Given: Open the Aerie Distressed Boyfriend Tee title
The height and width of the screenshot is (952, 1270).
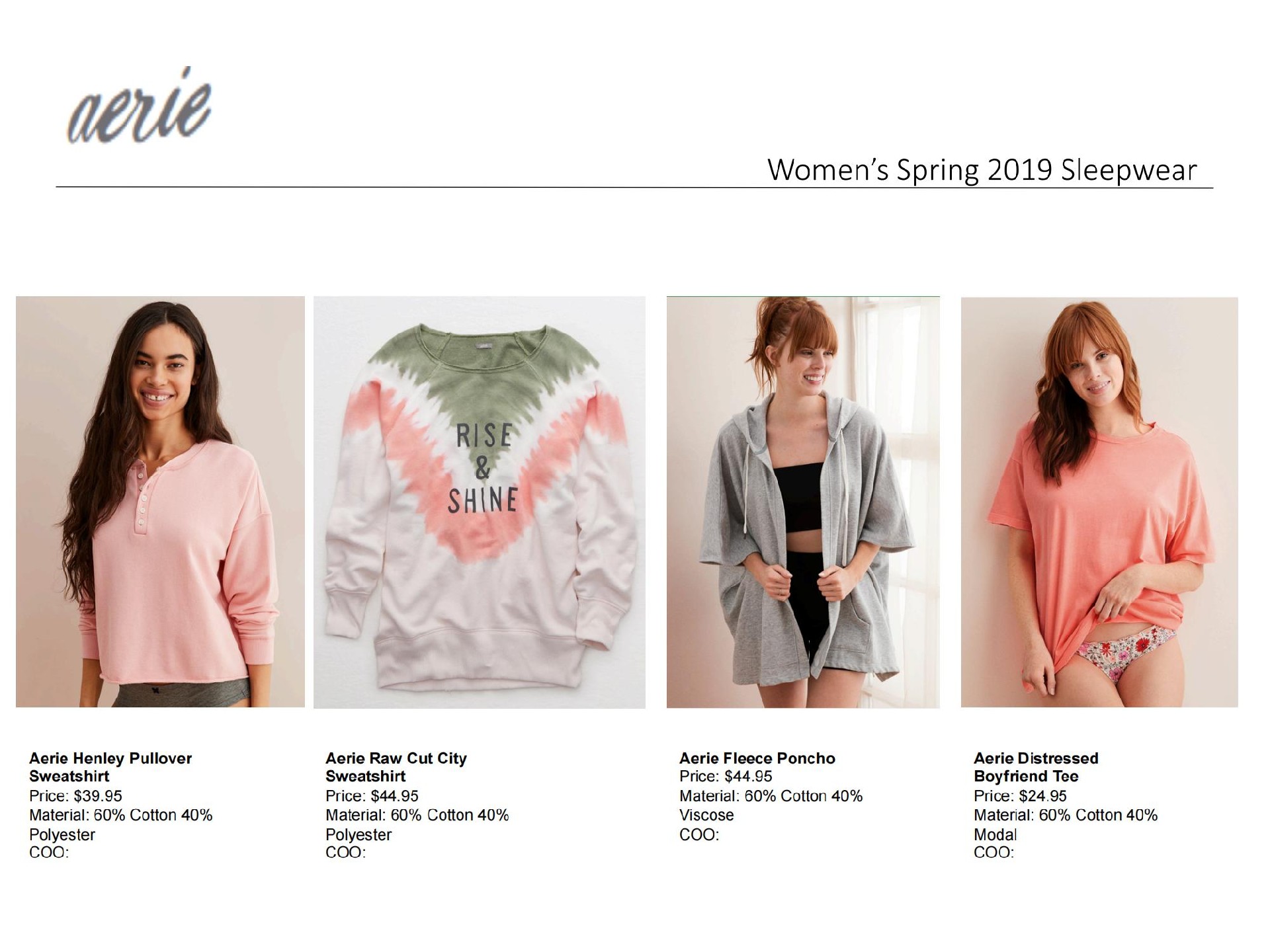Looking at the screenshot, I should click(x=1036, y=767).
